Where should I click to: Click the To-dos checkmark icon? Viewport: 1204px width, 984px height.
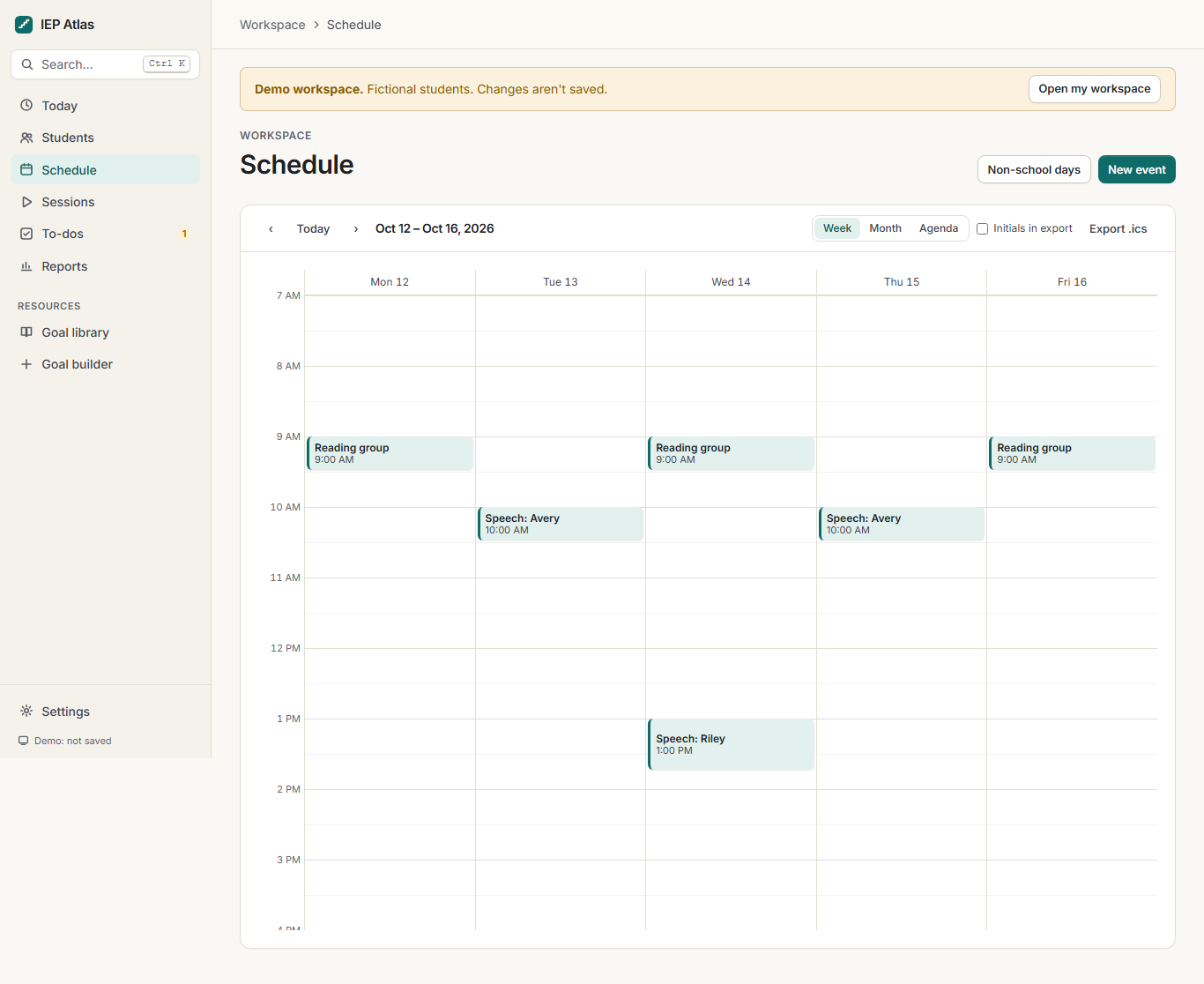click(x=26, y=234)
